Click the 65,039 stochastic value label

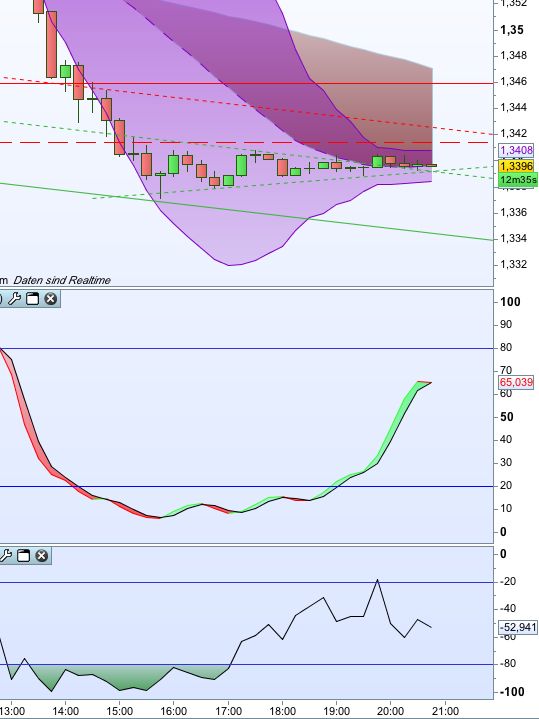pyautogui.click(x=516, y=382)
